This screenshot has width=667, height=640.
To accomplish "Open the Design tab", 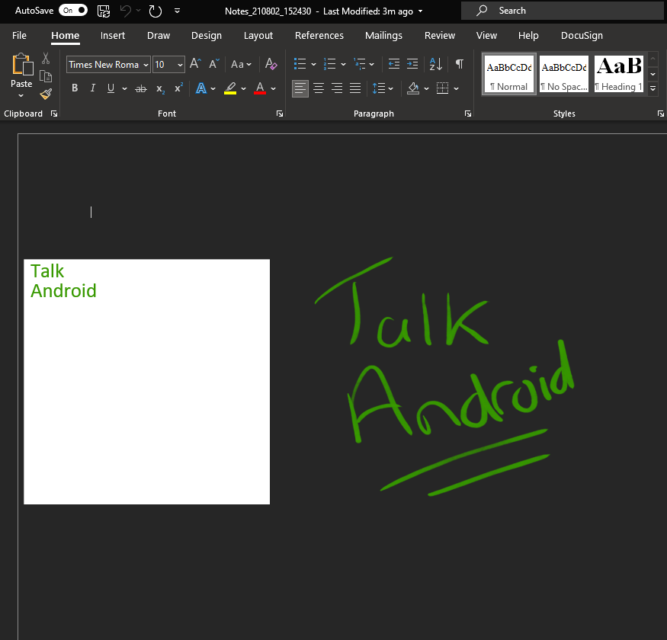I will (x=206, y=36).
